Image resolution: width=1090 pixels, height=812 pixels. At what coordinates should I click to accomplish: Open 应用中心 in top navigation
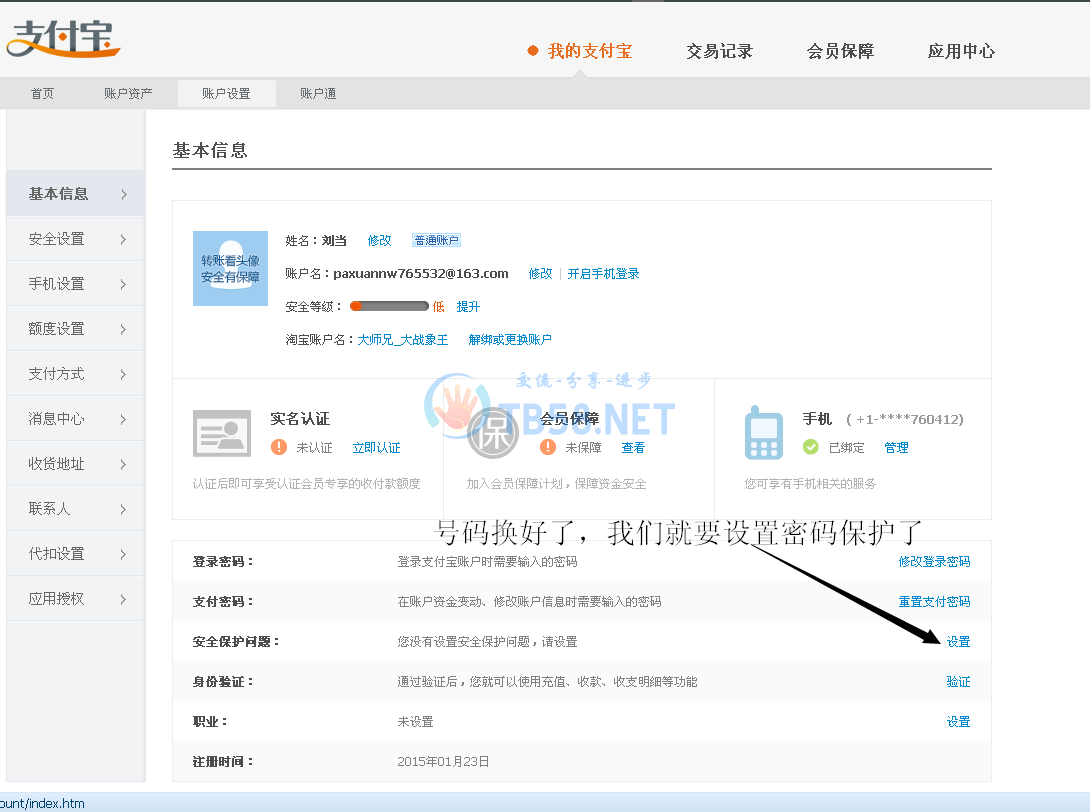(961, 51)
